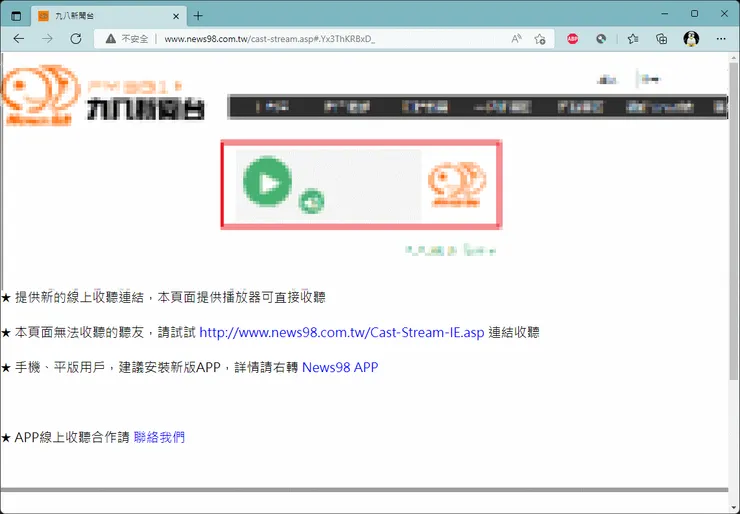Open Edge Settings and more menu
740x514 pixels.
[x=721, y=39]
